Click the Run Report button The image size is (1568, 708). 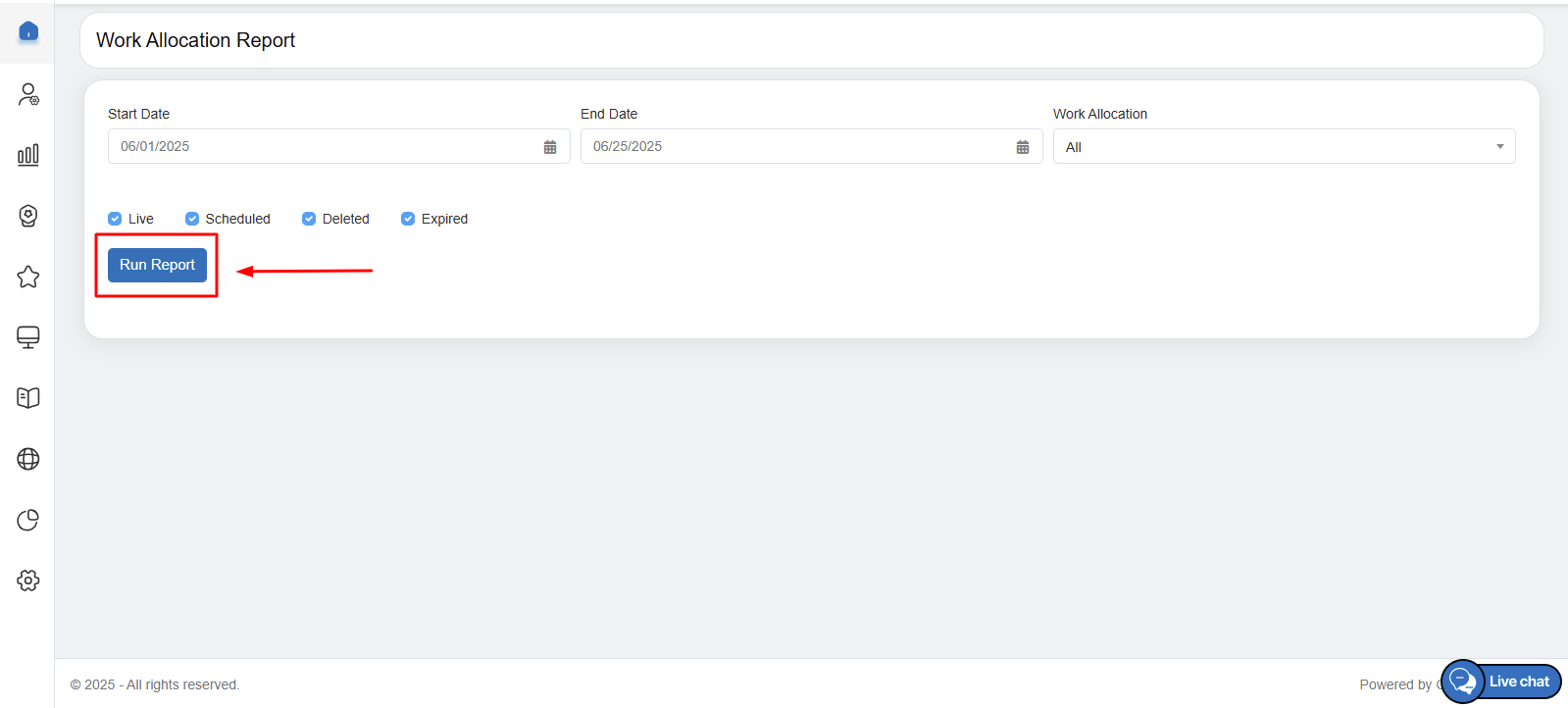click(157, 265)
